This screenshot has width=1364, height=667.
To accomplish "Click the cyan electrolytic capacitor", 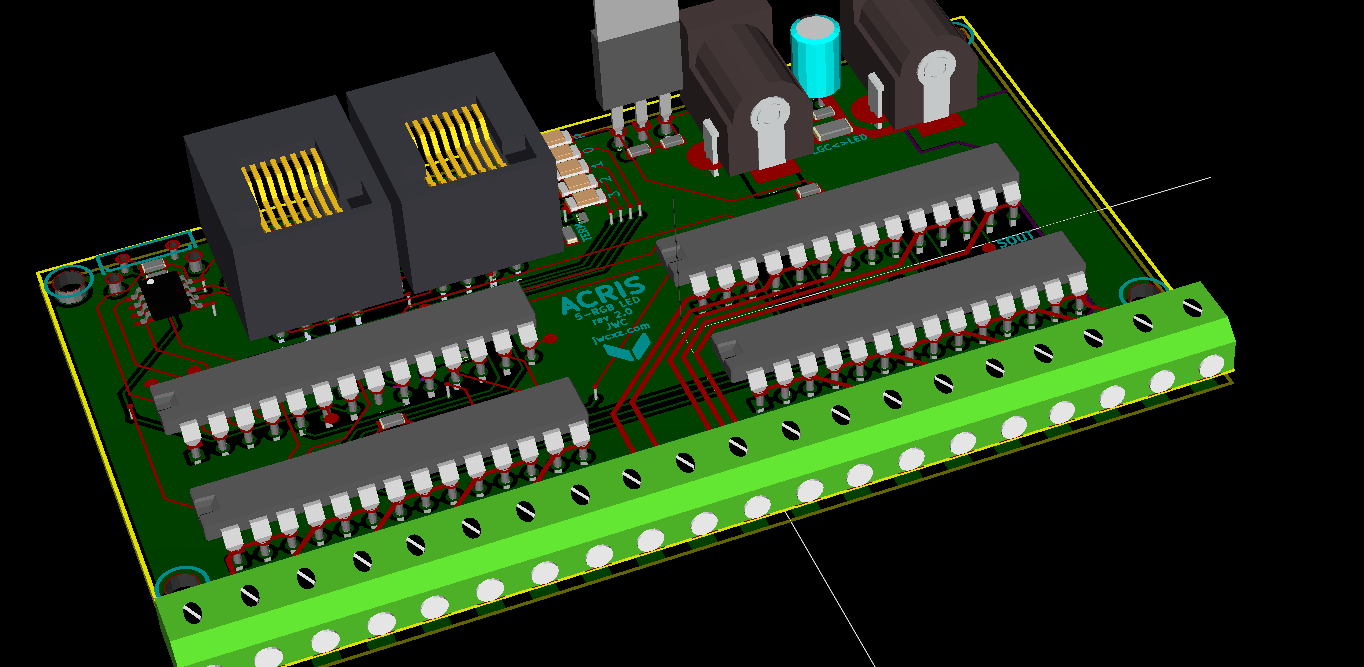I will pos(815,55).
